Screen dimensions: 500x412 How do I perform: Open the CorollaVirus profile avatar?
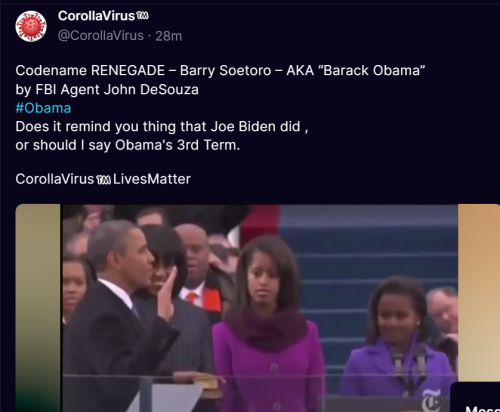[x=31, y=26]
